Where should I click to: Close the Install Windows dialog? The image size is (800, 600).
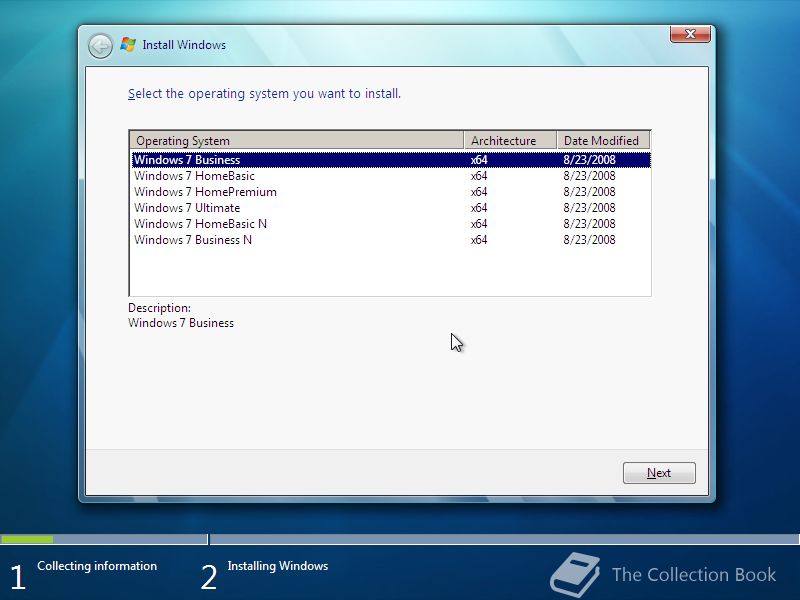690,34
